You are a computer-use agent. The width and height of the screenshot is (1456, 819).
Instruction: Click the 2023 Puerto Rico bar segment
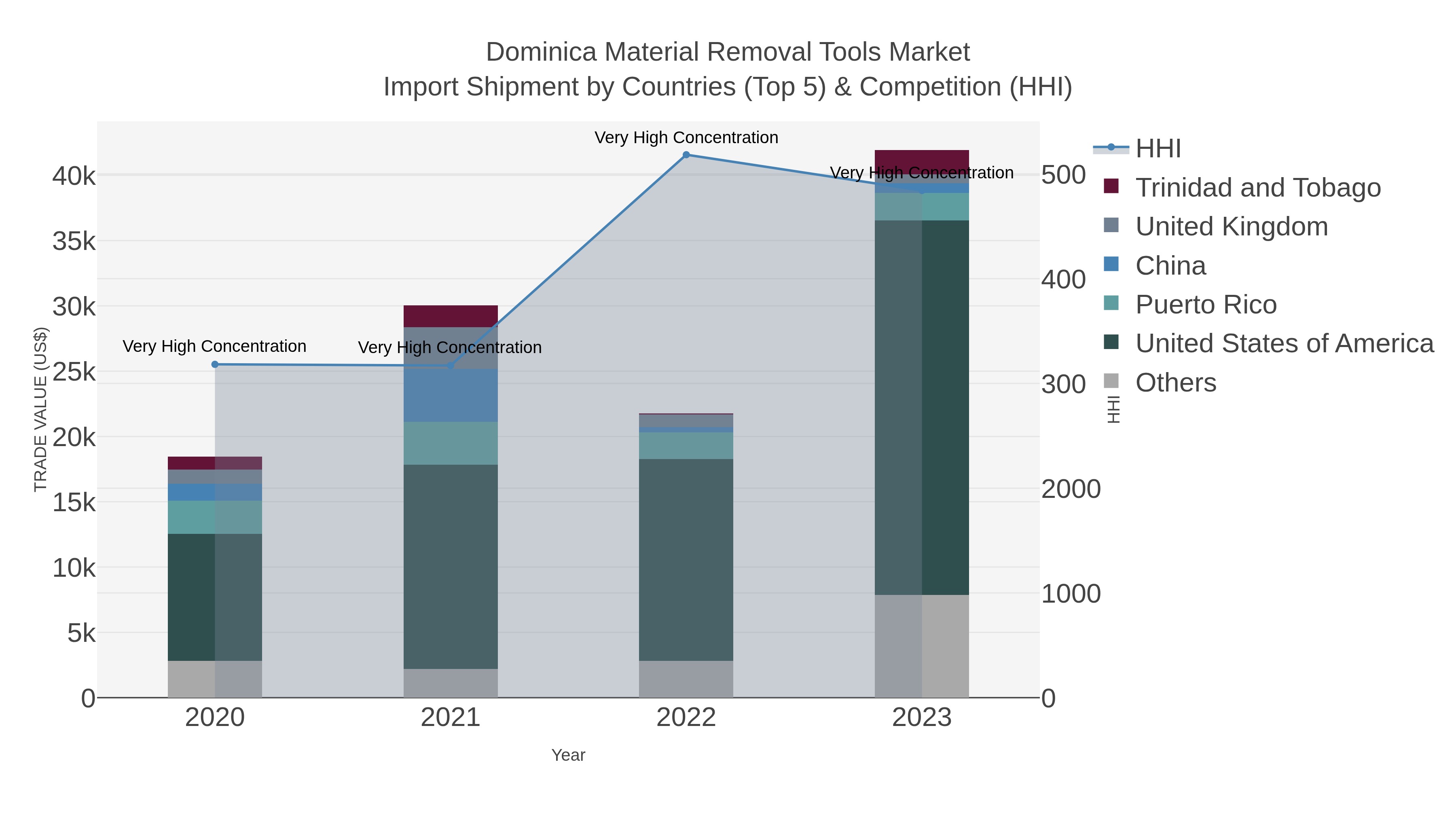click(922, 207)
